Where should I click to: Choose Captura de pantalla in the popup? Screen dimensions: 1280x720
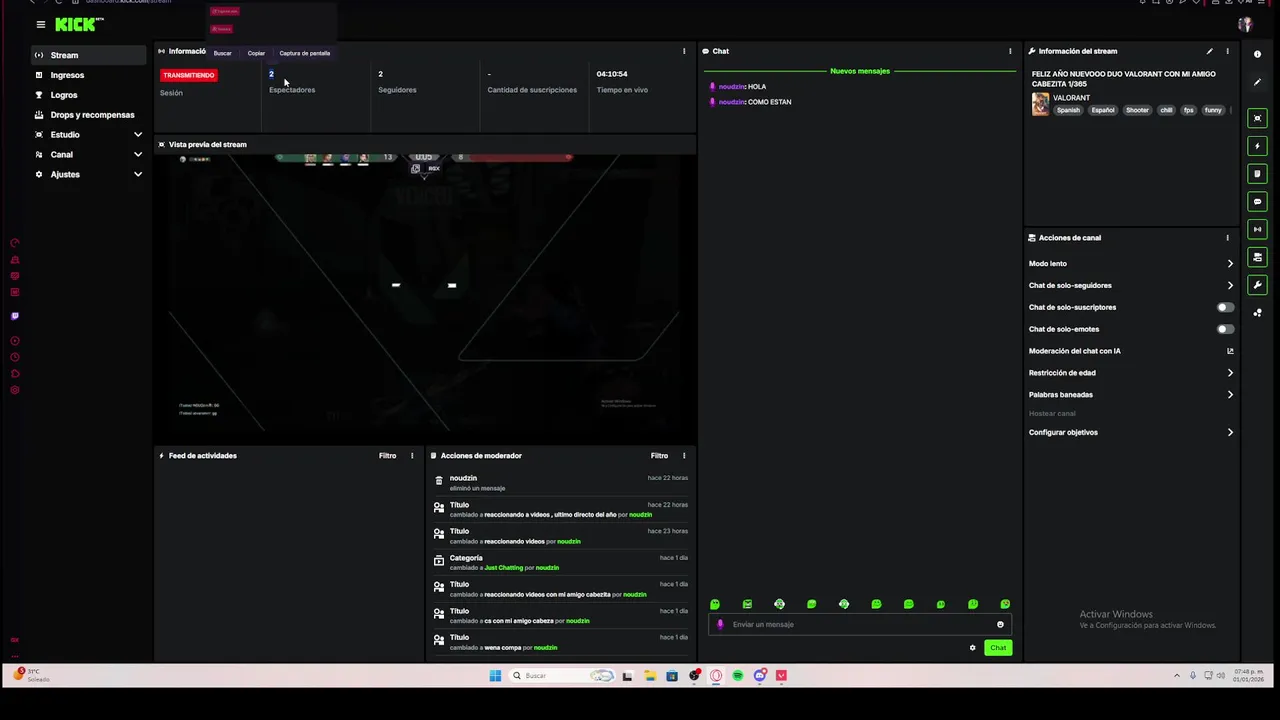tap(304, 53)
